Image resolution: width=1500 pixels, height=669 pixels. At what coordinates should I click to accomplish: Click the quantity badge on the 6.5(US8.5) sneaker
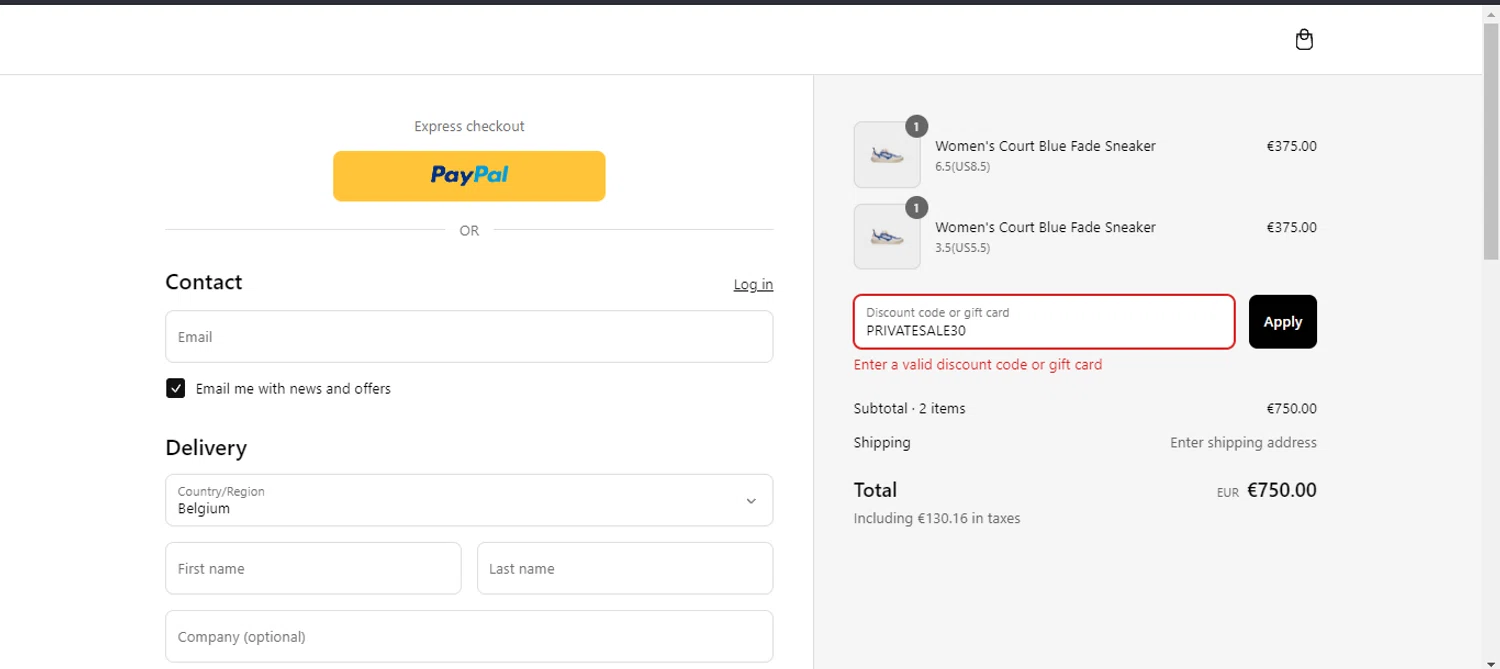916,126
